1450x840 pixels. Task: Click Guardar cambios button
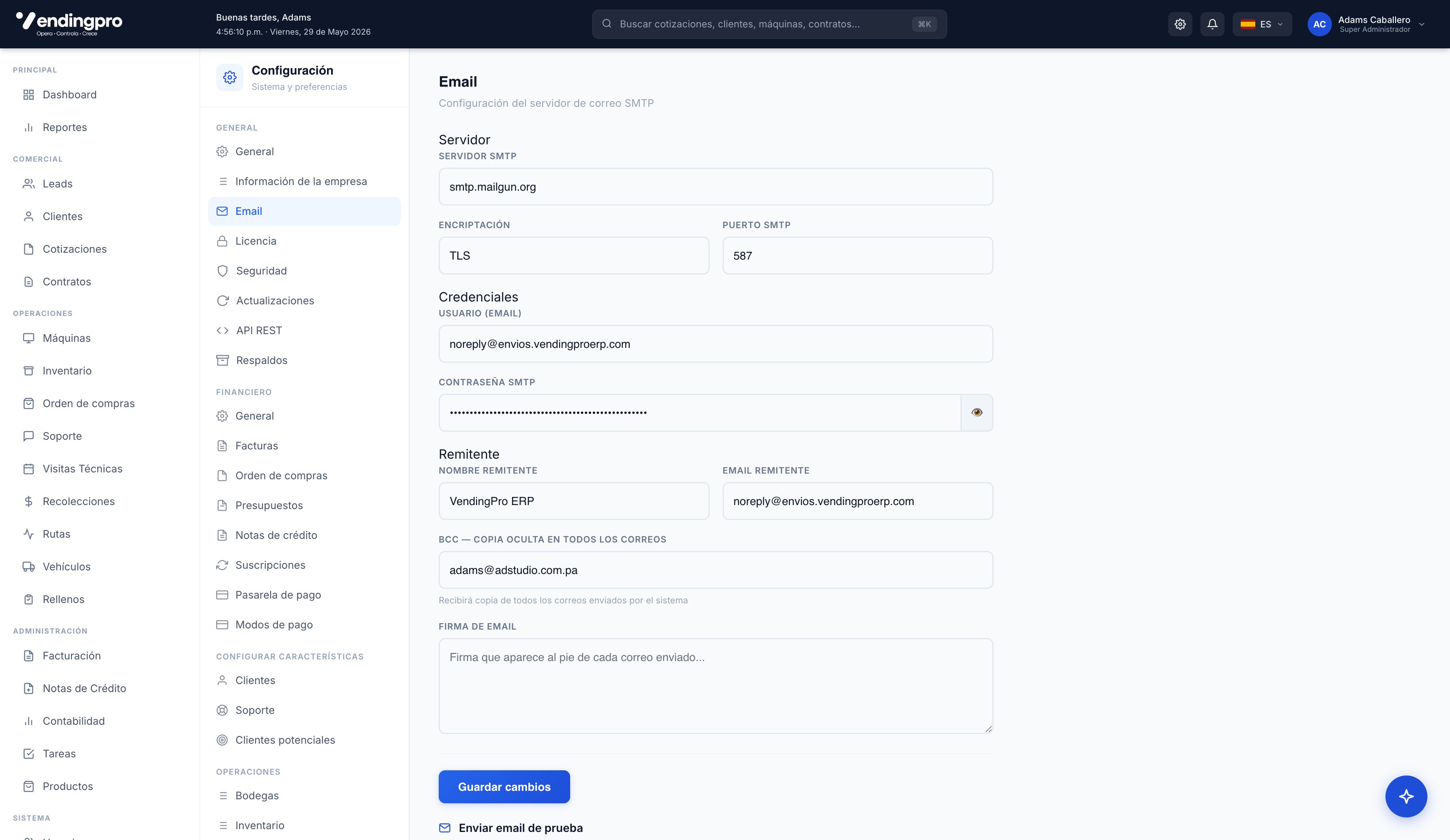pos(504,787)
